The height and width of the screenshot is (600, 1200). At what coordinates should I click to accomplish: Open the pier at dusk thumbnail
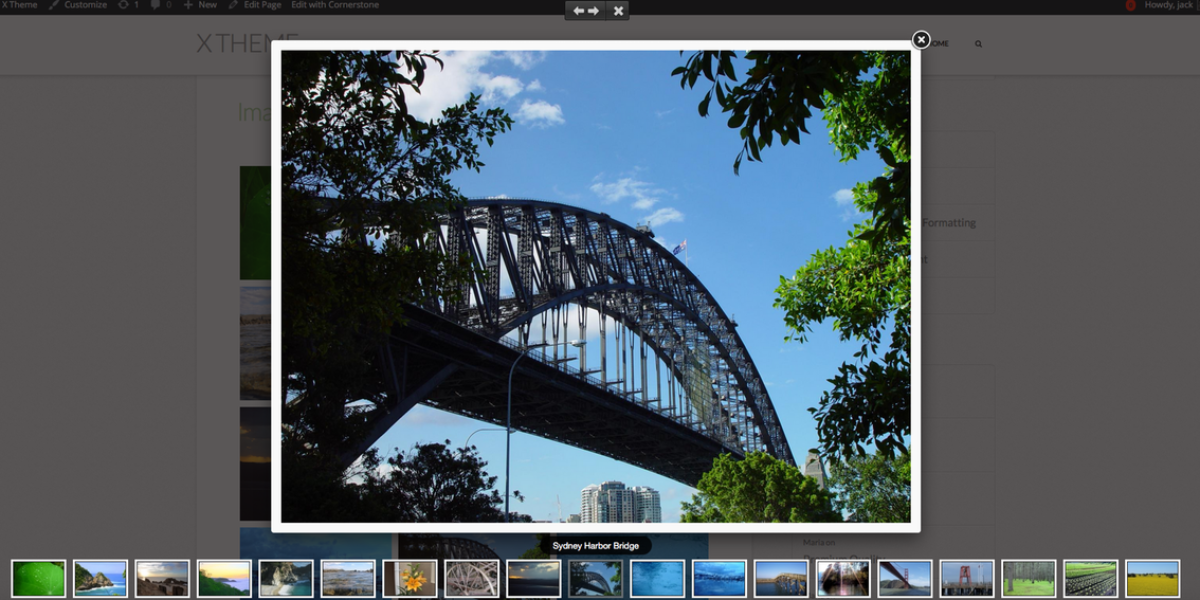[x=782, y=579]
